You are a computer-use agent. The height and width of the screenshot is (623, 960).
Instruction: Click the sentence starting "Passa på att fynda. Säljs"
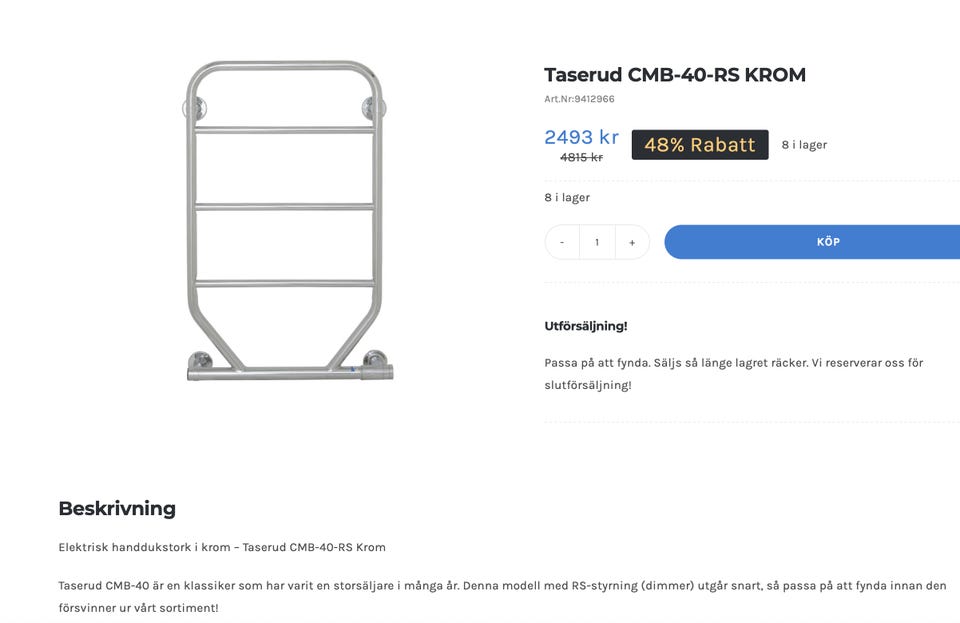733,363
